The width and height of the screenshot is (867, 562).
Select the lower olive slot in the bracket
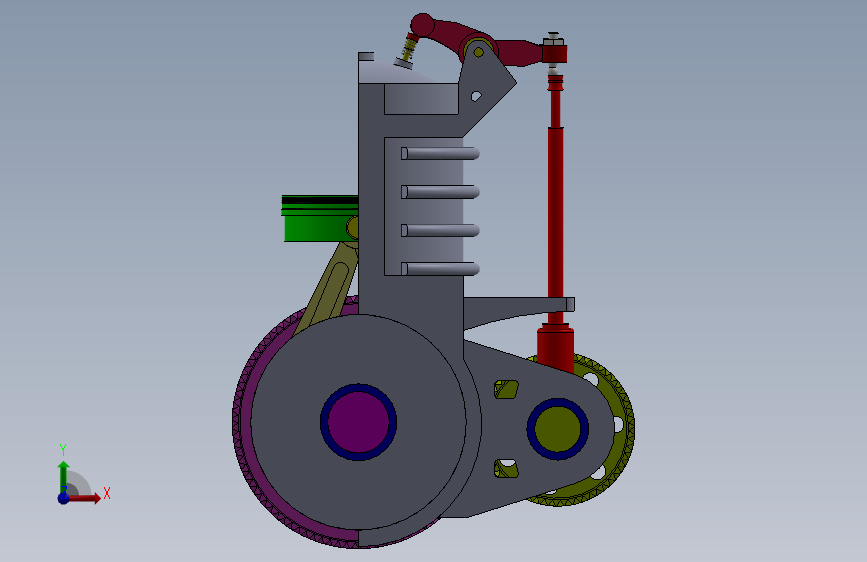[x=506, y=469]
